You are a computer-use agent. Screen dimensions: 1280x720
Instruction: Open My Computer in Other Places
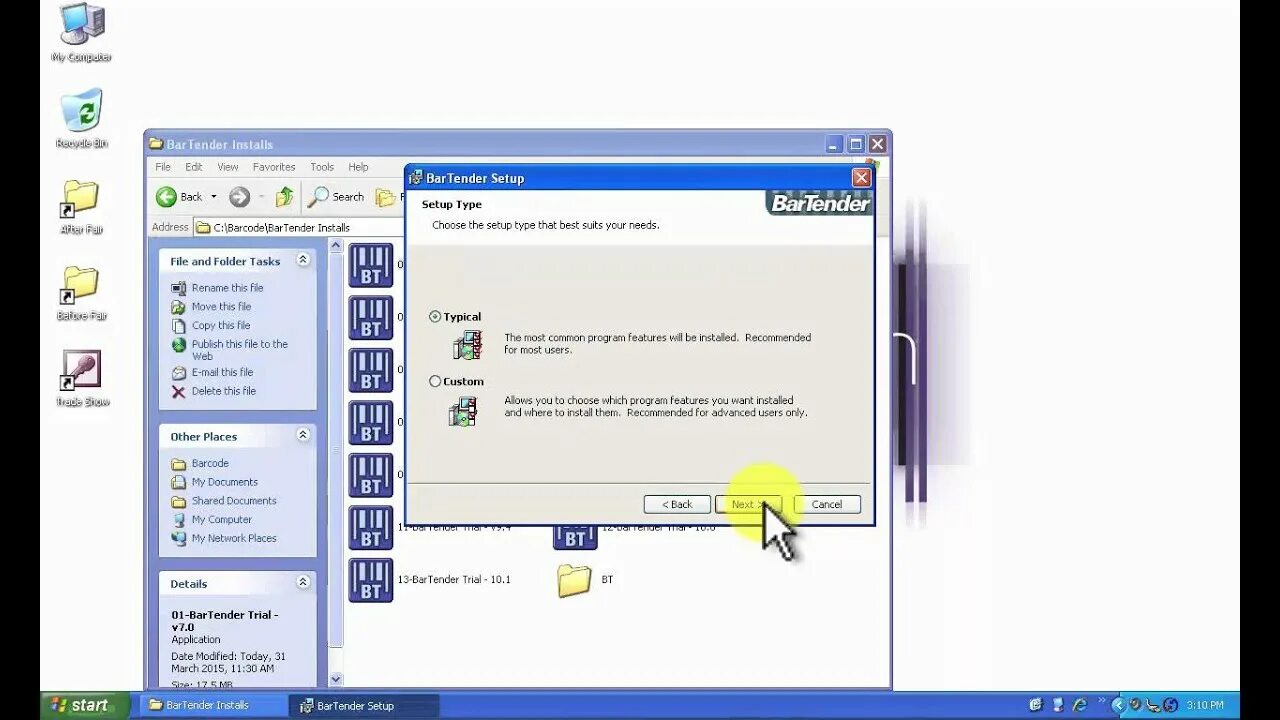(x=221, y=520)
